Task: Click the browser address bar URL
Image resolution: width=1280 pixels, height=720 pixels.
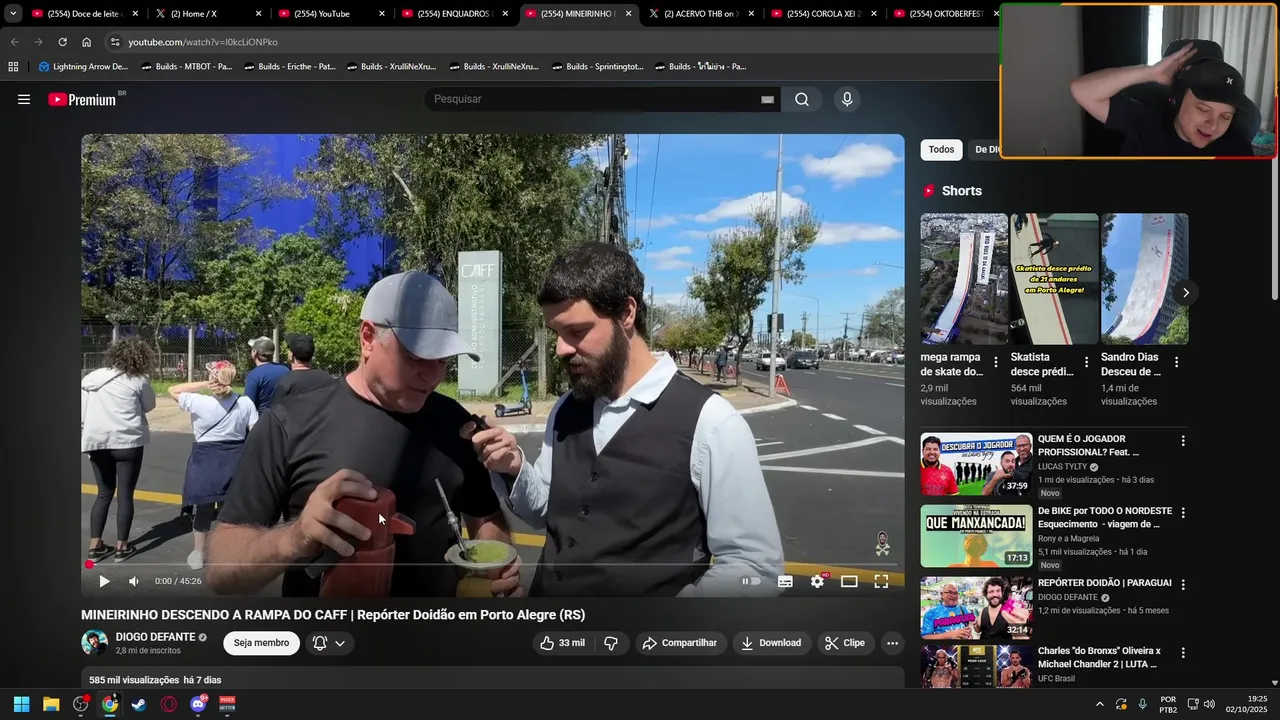Action: [x=203, y=42]
